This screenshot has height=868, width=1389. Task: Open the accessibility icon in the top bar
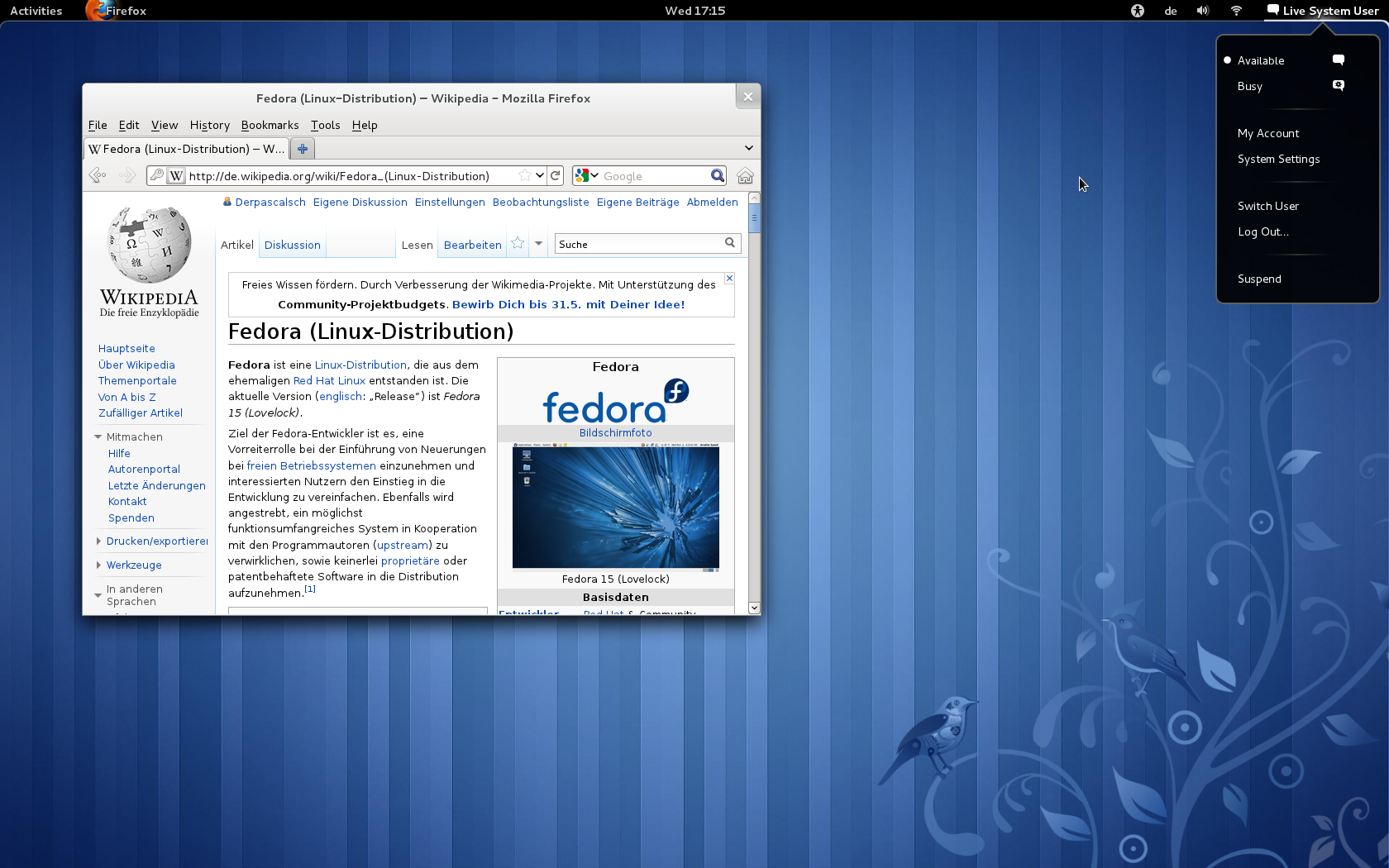pyautogui.click(x=1137, y=11)
